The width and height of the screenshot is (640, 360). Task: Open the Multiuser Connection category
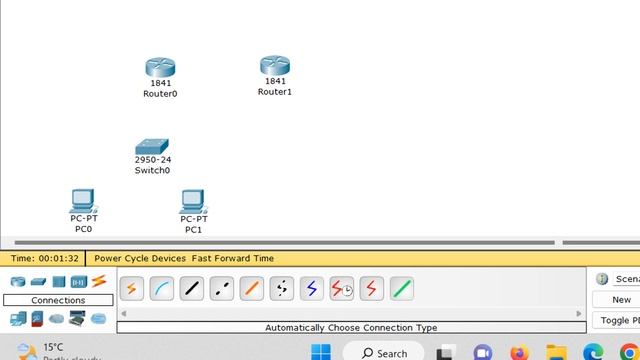point(98,318)
